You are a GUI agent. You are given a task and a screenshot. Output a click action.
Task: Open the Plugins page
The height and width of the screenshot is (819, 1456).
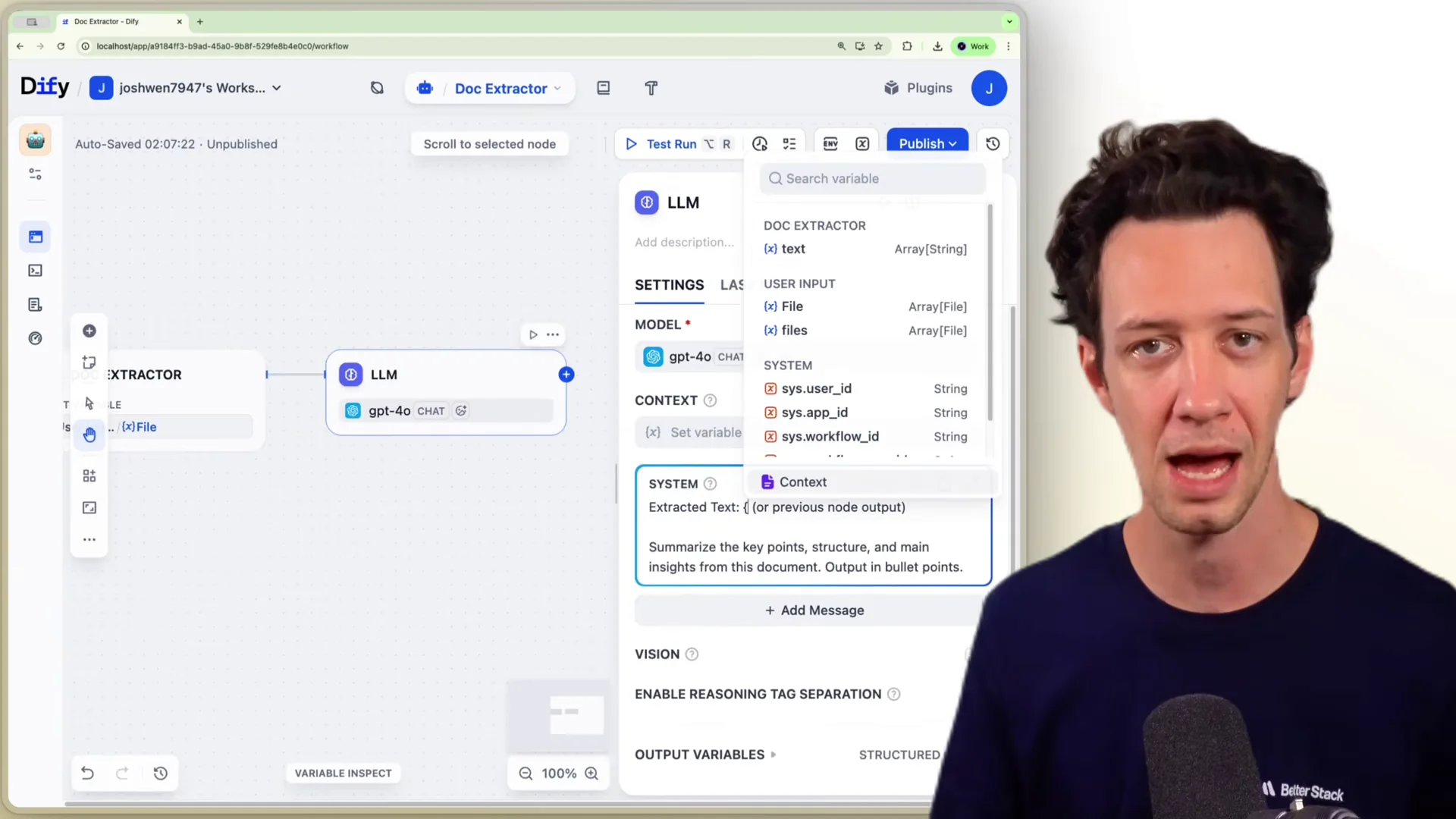click(918, 88)
